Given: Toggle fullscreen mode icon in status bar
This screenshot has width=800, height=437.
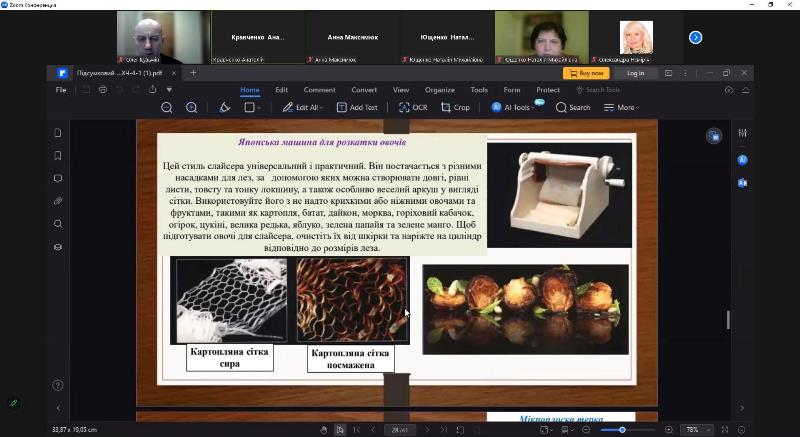Looking at the screenshot, I should pyautogui.click(x=725, y=430).
